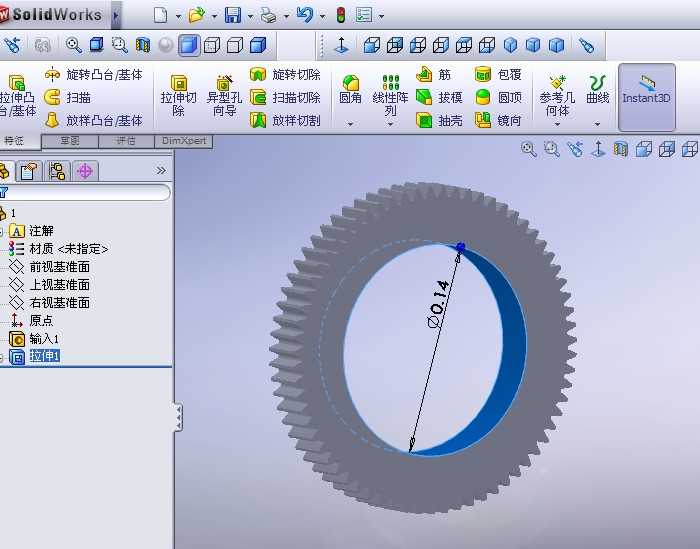Select the 拉伸切除 extruded cut tool

(x=178, y=97)
